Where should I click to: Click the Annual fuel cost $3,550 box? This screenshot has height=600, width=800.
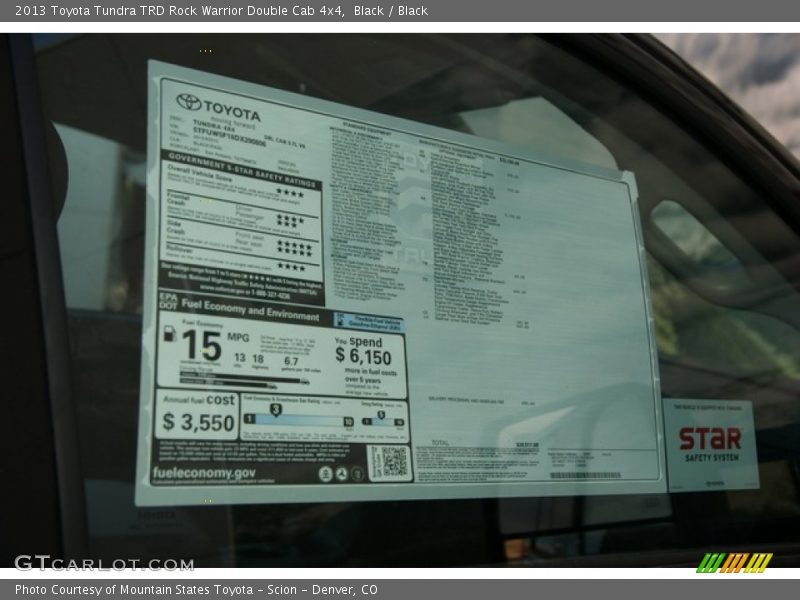coord(197,414)
